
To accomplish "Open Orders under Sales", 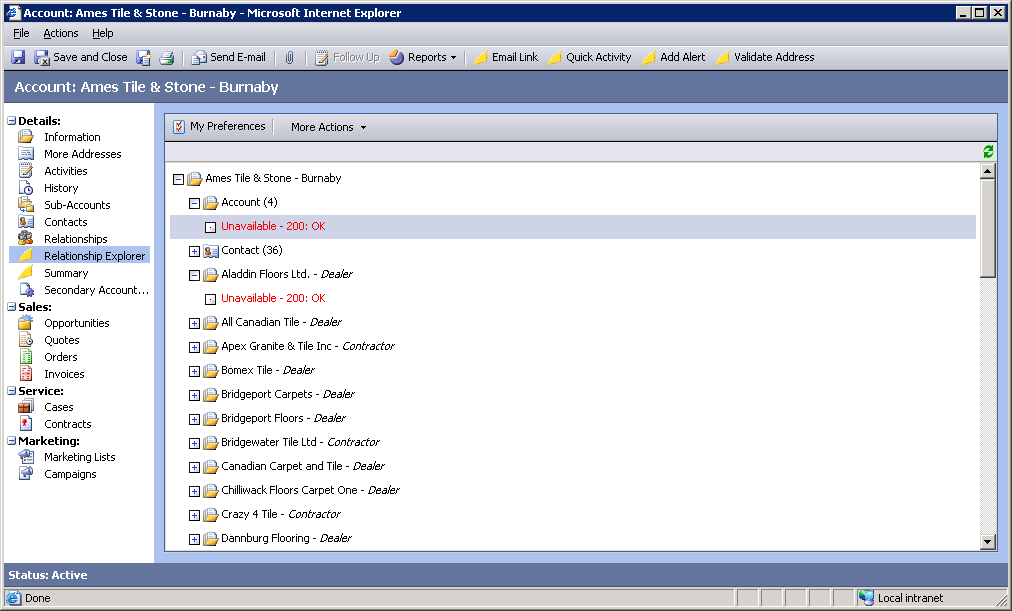I will [x=60, y=357].
